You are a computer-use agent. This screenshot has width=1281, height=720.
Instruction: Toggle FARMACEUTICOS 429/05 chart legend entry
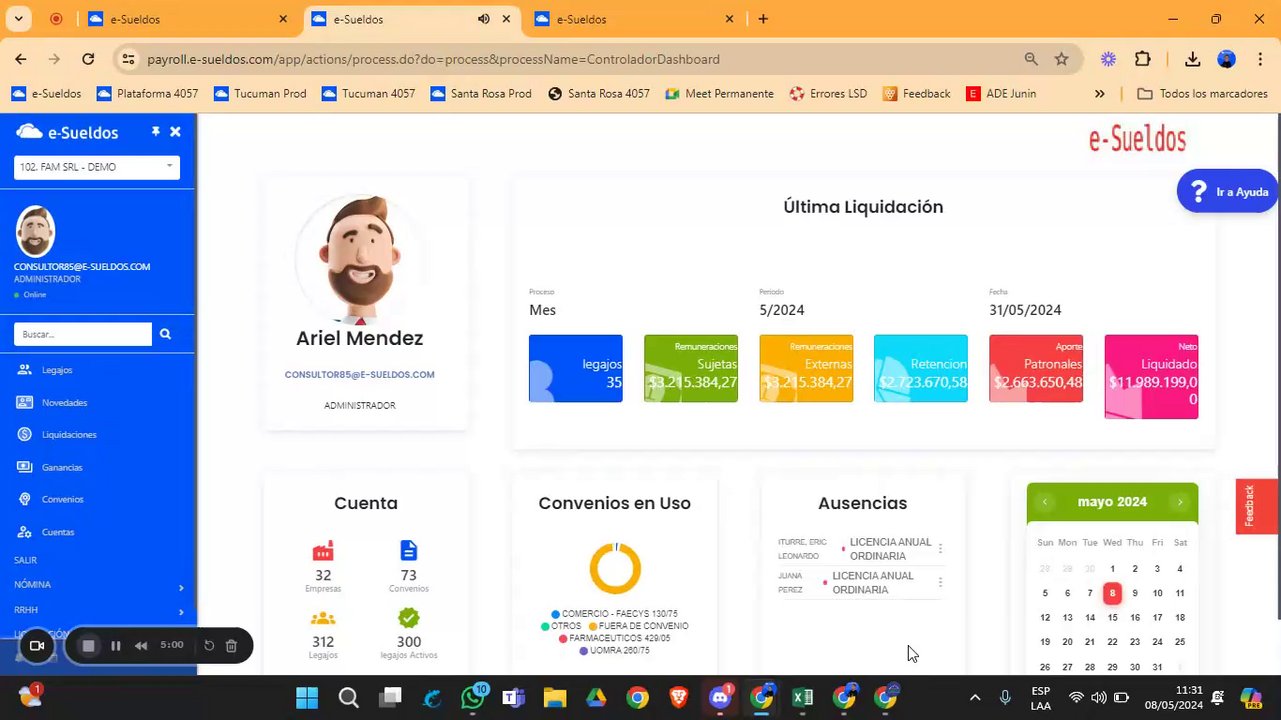614,638
